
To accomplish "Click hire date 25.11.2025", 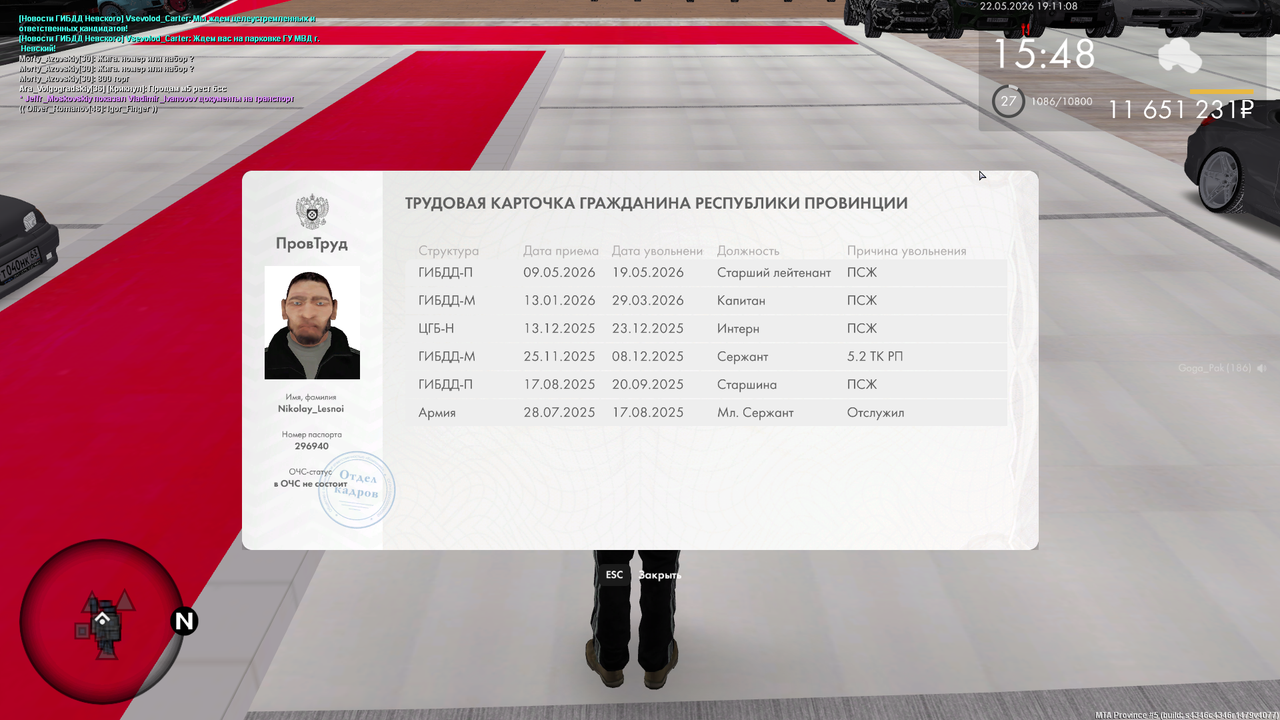I will pyautogui.click(x=559, y=357).
